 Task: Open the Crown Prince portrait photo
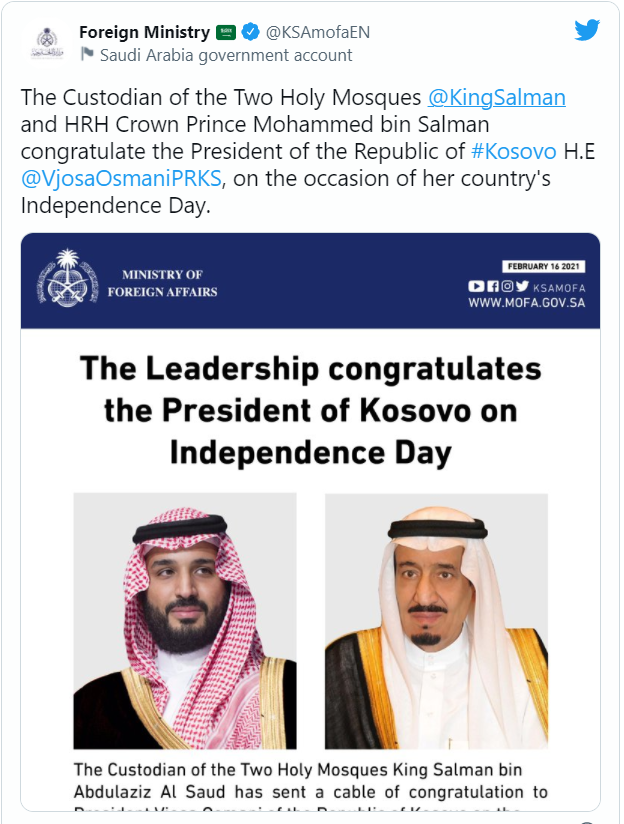point(185,621)
